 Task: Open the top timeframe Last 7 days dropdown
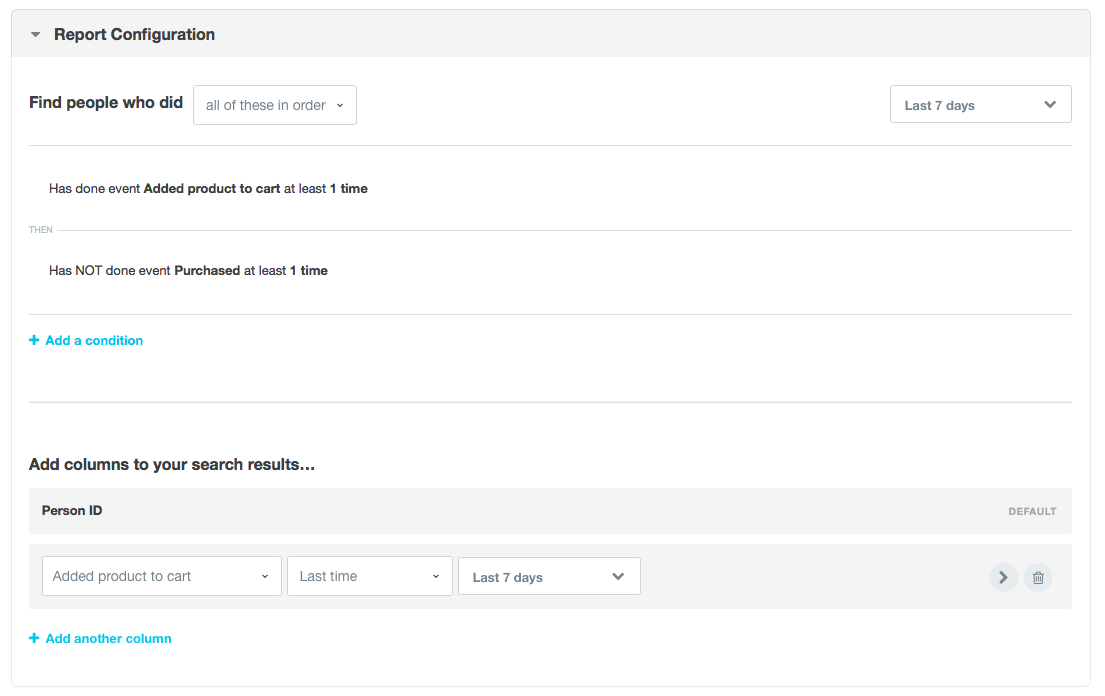980,104
